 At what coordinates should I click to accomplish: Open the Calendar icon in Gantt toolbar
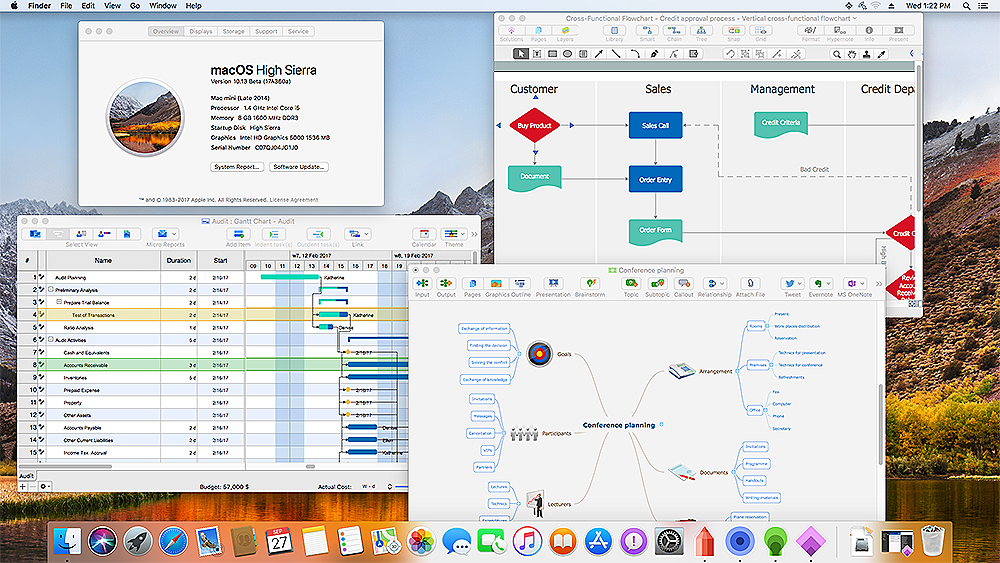click(x=424, y=234)
